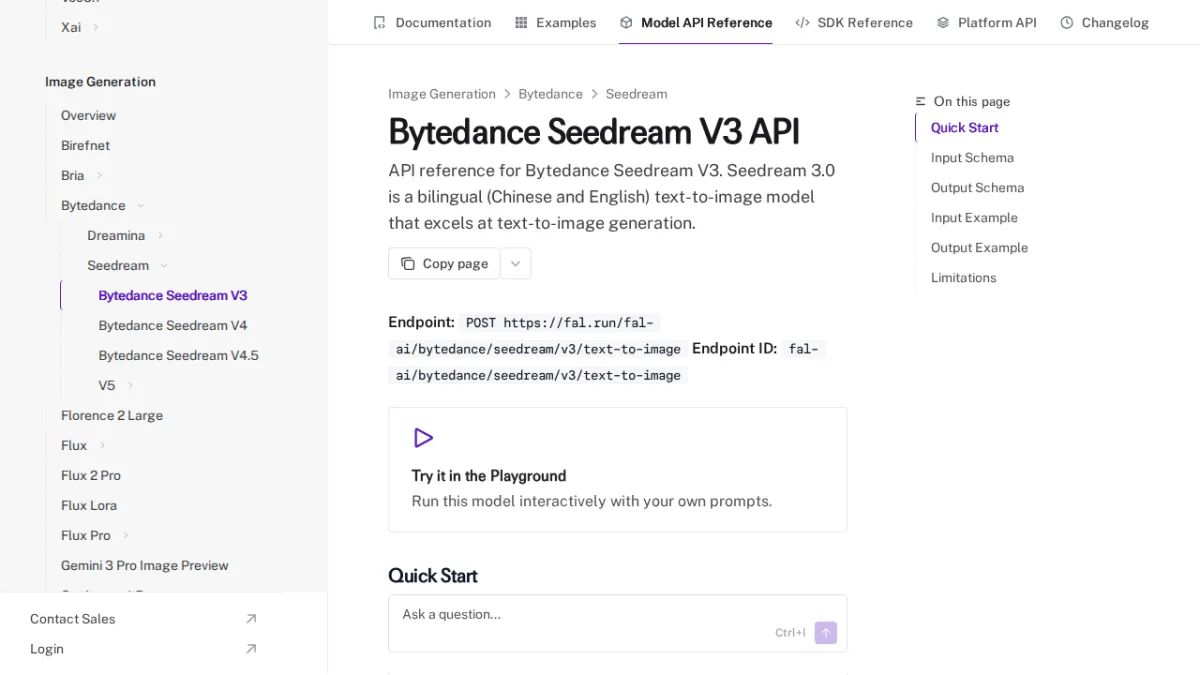Open Birefnet in the sidebar
This screenshot has width=1200, height=675.
click(85, 146)
